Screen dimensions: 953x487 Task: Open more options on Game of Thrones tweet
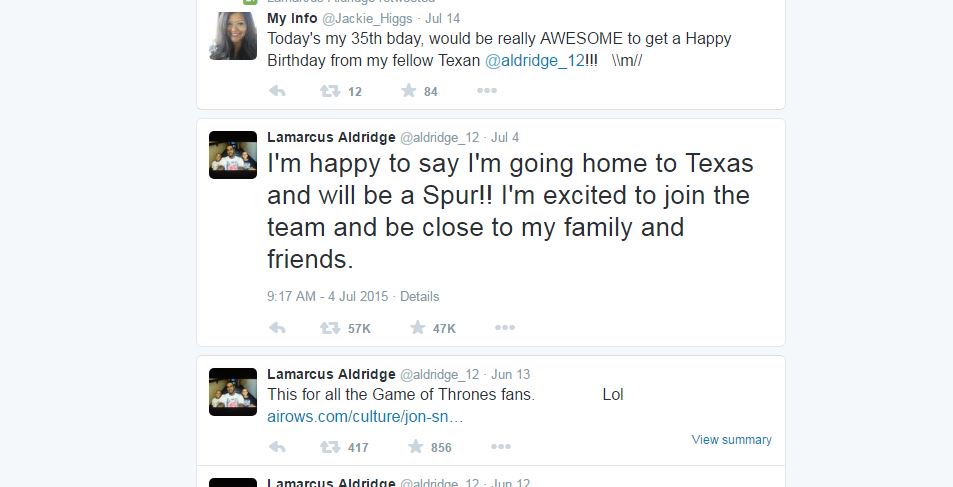pyautogui.click(x=501, y=447)
